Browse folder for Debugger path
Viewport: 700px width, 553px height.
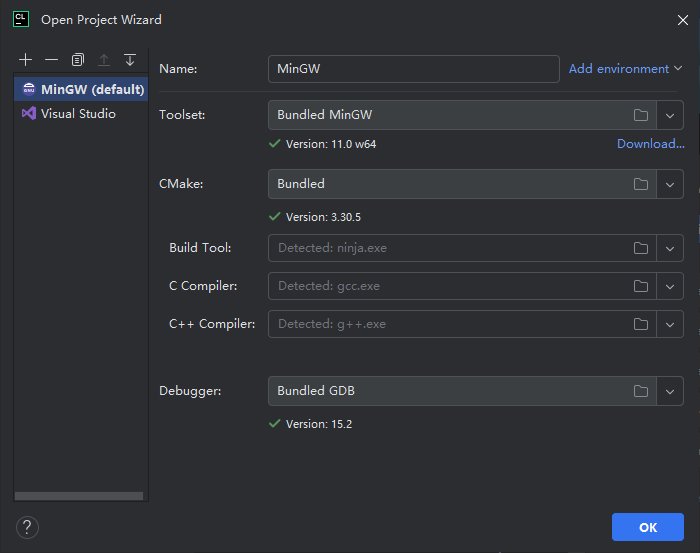point(641,391)
